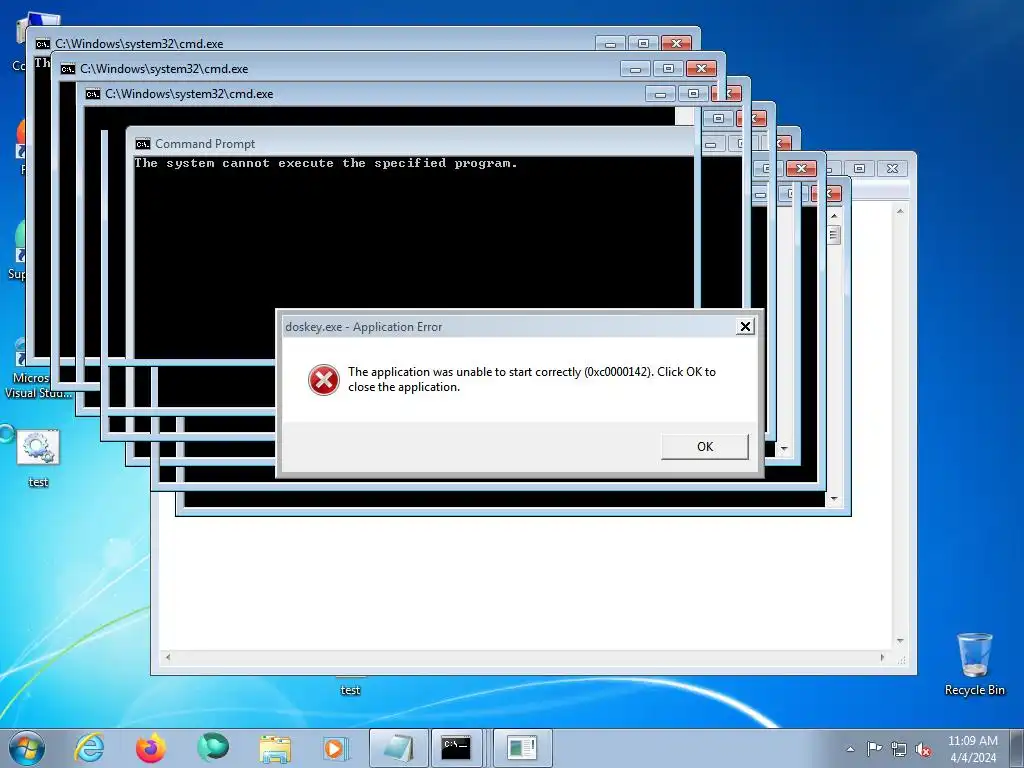Image resolution: width=1024 pixels, height=768 pixels.
Task: Click the Show desktop button
Action: click(x=1017, y=748)
